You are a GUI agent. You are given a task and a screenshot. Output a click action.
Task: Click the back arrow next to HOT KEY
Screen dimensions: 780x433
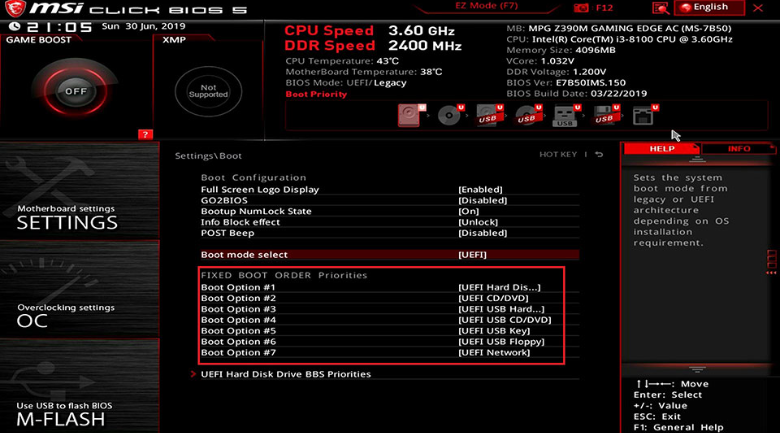tap(599, 155)
